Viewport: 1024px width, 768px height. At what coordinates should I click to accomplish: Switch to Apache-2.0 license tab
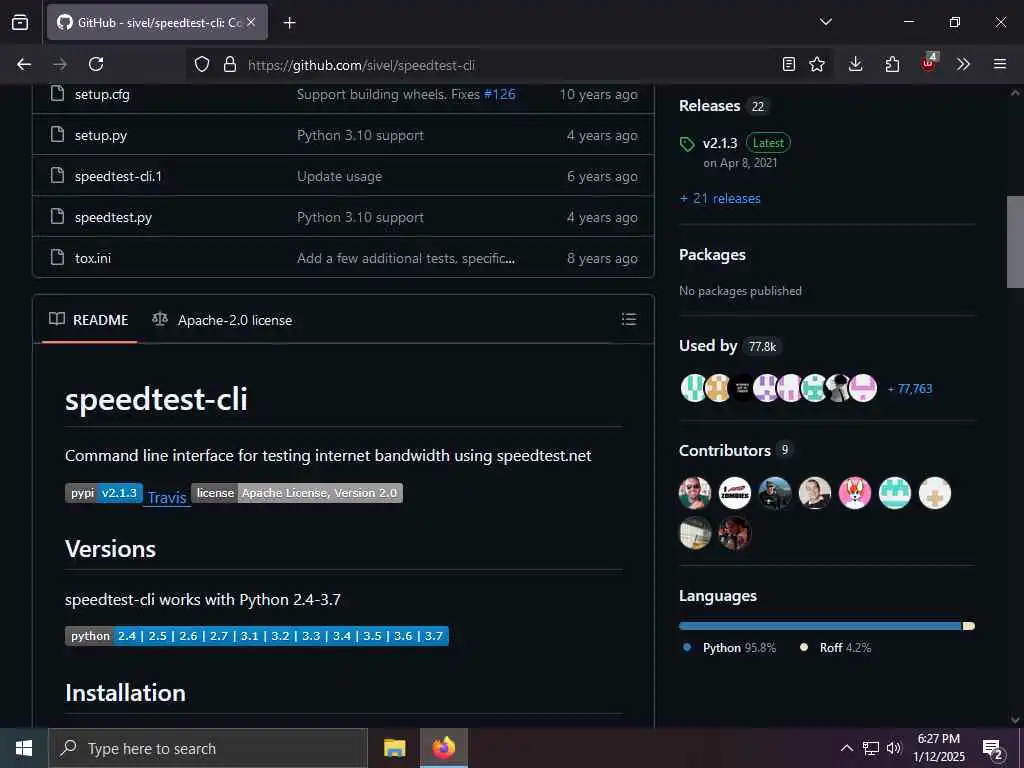tap(223, 320)
